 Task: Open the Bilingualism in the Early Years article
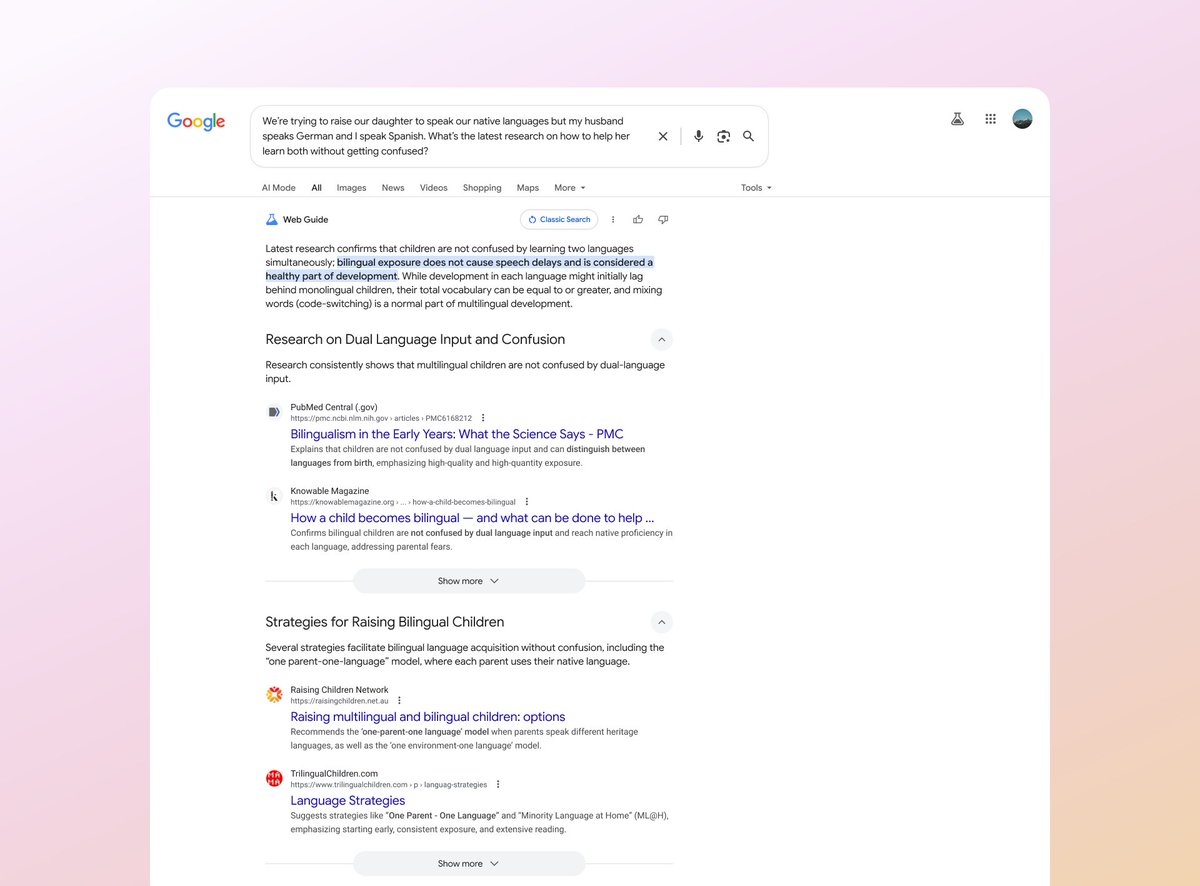click(456, 433)
